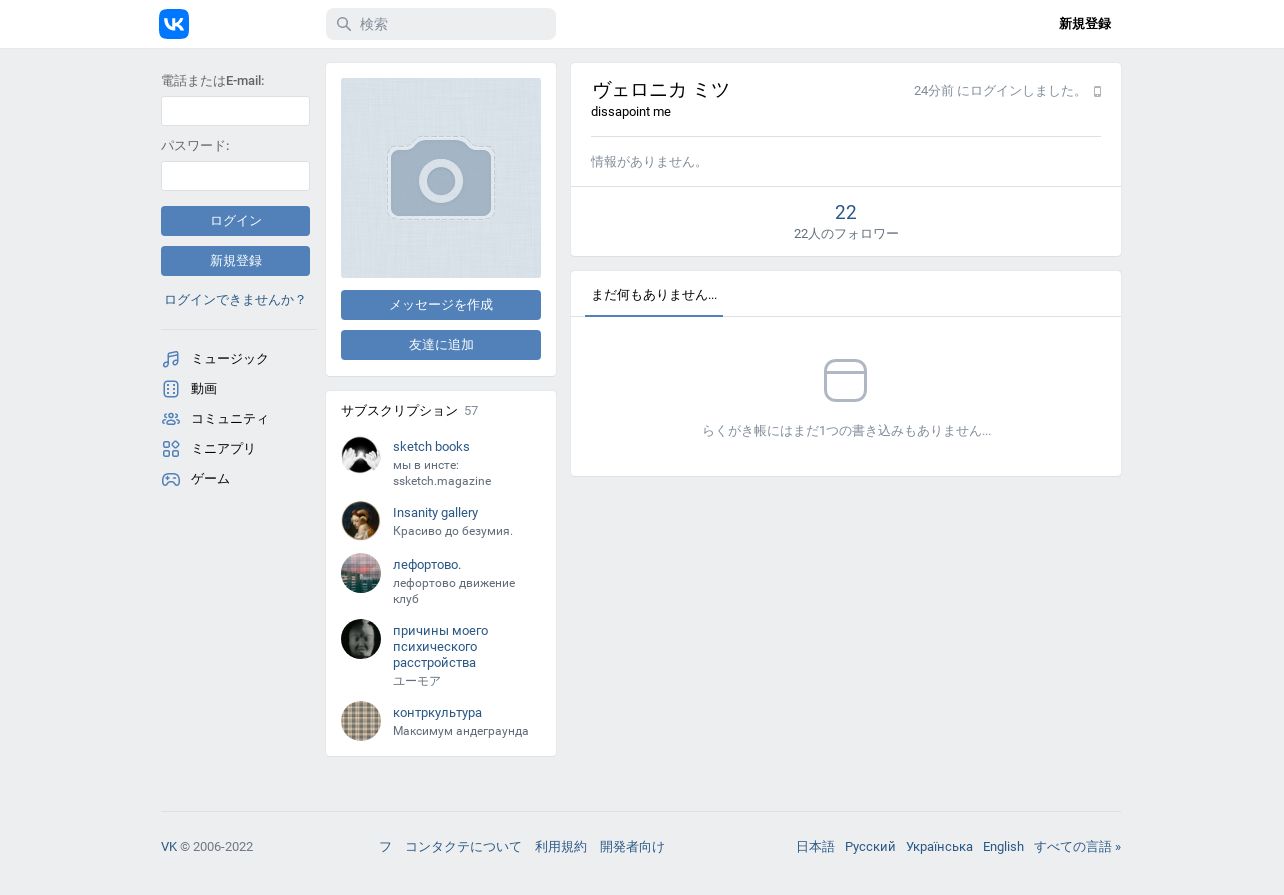Open 動画 menu item

pyautogui.click(x=204, y=389)
